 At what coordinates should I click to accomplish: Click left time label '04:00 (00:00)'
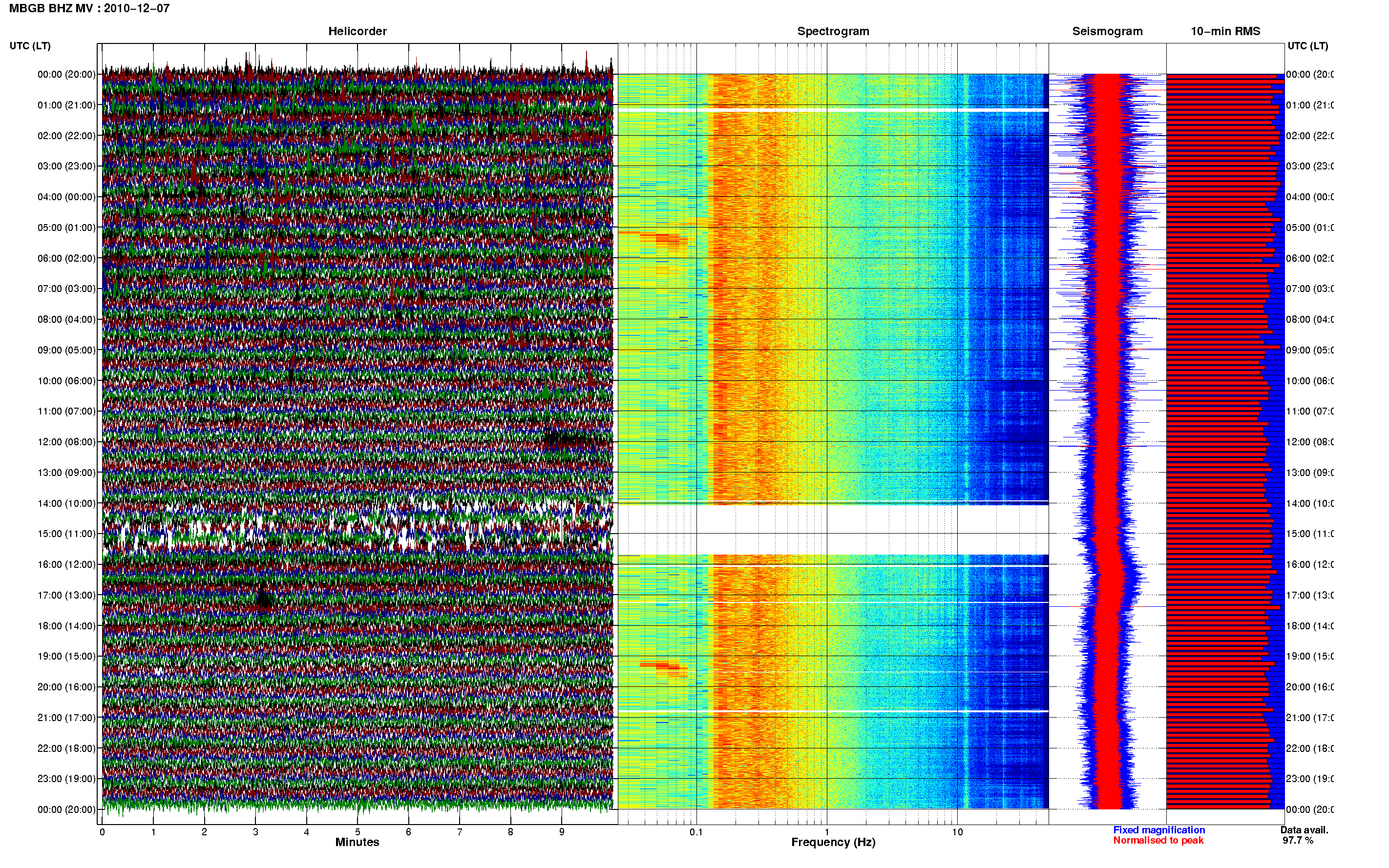tap(66, 197)
